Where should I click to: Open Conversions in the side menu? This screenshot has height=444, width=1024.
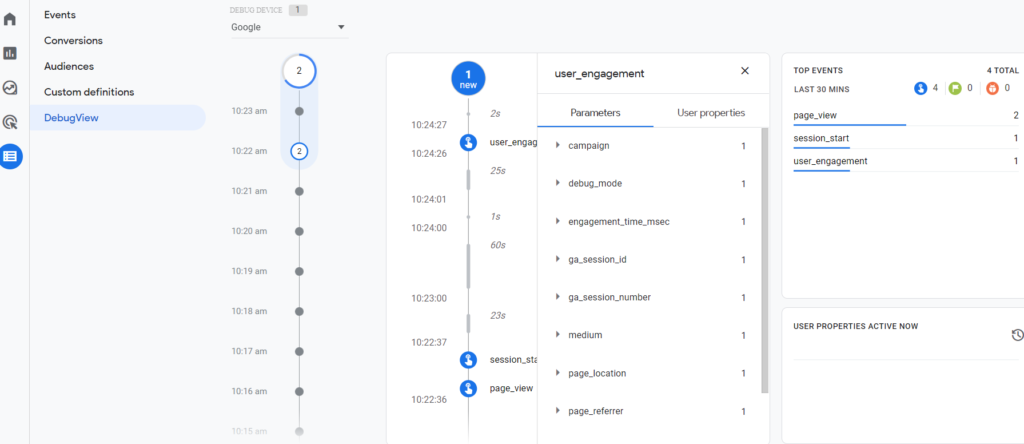pos(73,41)
